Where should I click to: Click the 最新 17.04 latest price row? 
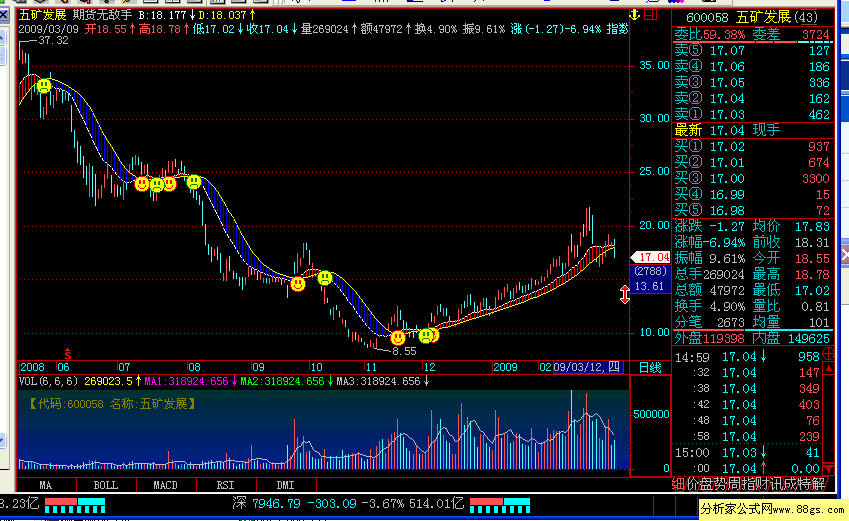(x=752, y=131)
